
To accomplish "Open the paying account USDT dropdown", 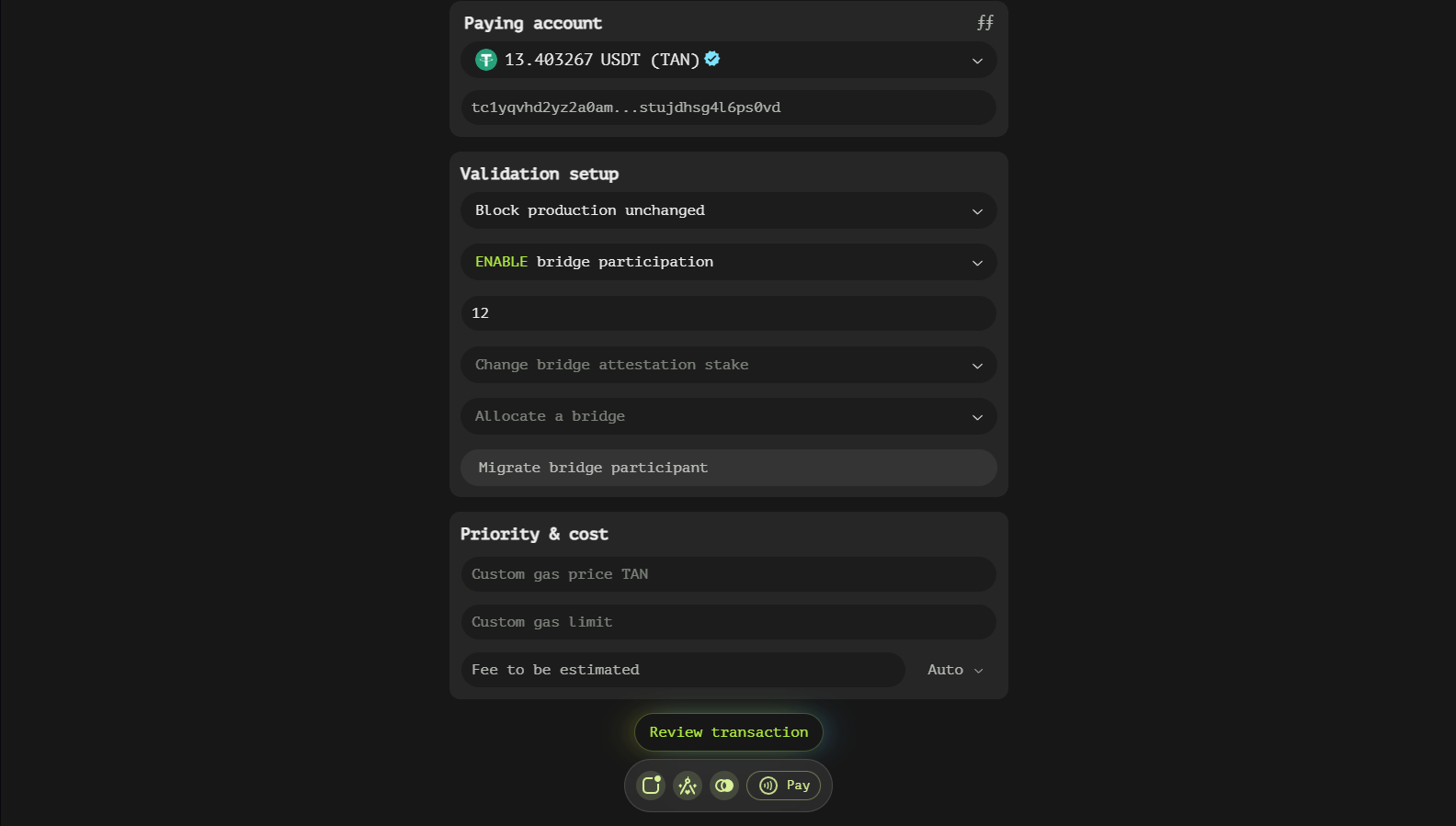I will click(728, 60).
